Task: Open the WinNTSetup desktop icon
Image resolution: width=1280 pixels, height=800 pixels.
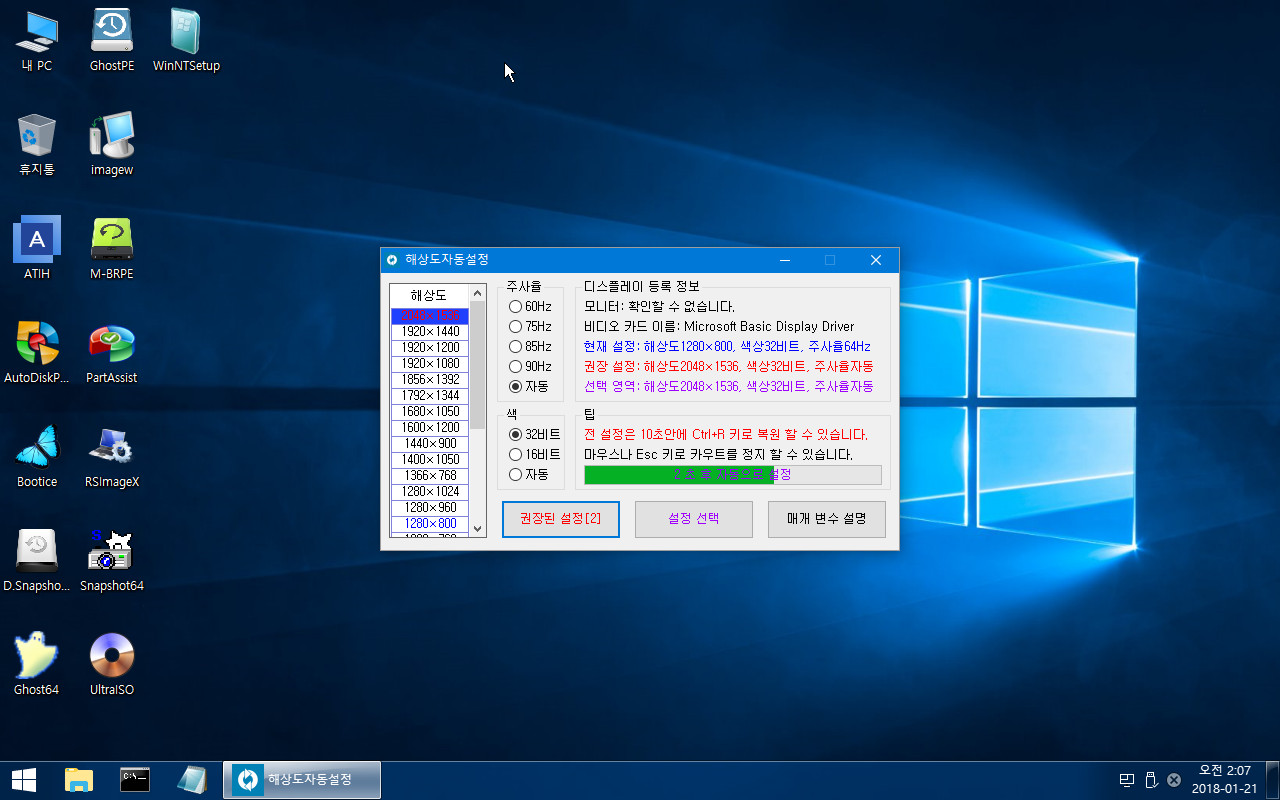Action: tap(186, 40)
